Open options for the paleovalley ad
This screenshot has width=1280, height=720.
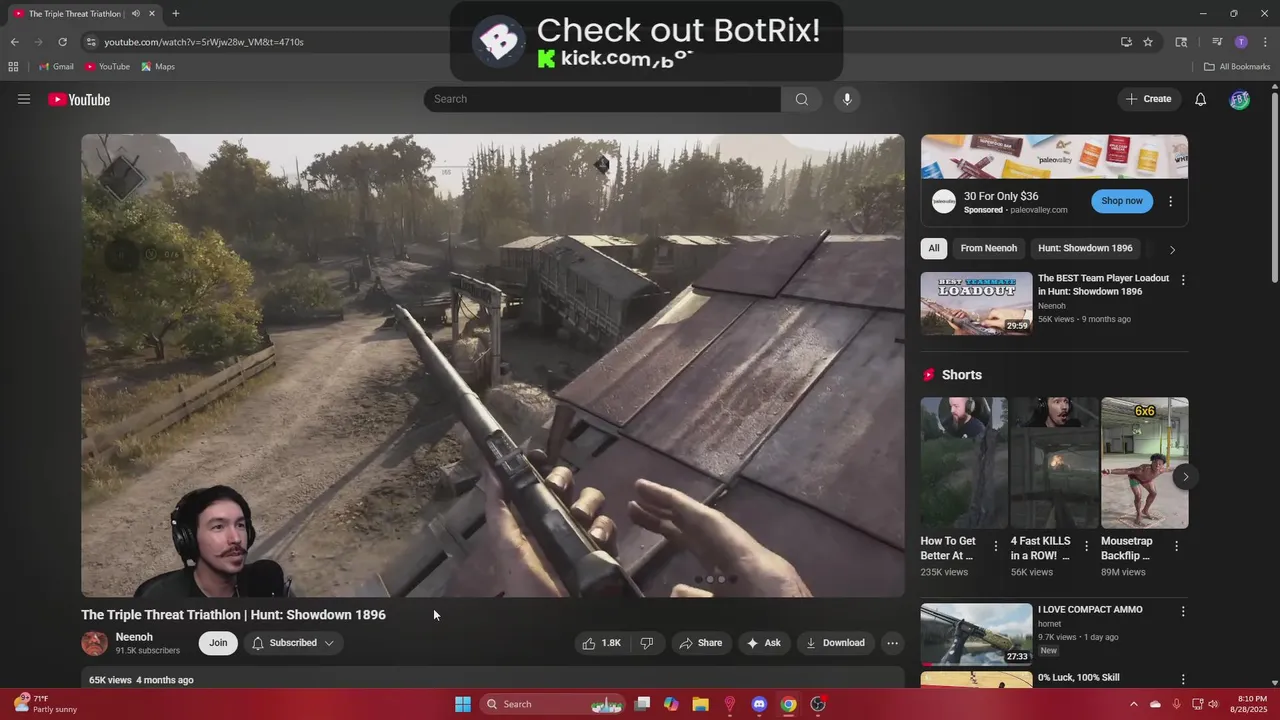[x=1170, y=201]
